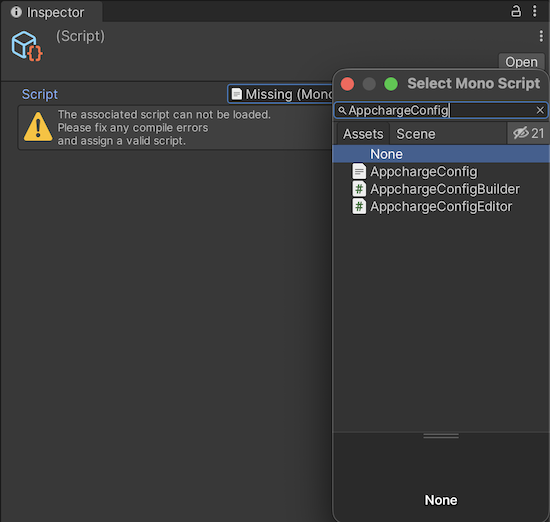Click the Script property label
Screen dimensions: 550x522
[40, 94]
